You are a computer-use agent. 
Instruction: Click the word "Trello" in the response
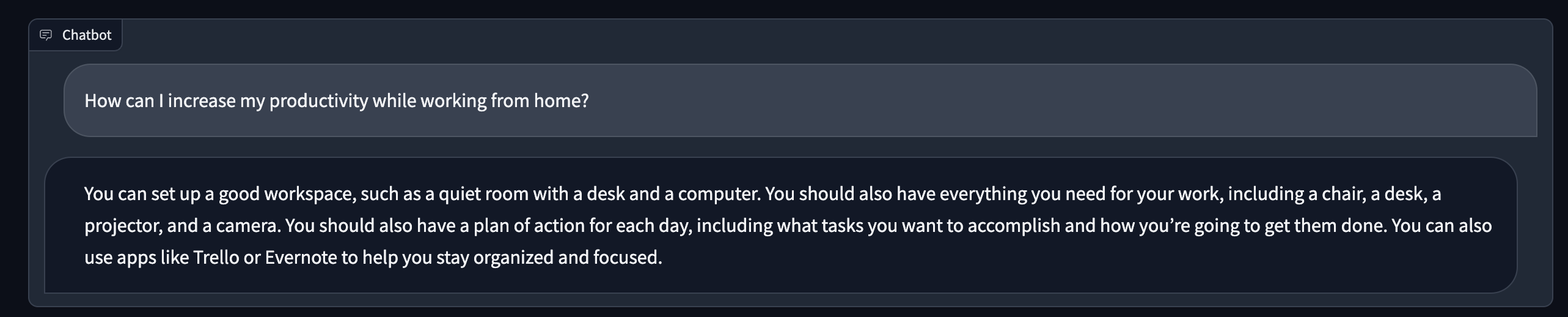pyautogui.click(x=216, y=257)
